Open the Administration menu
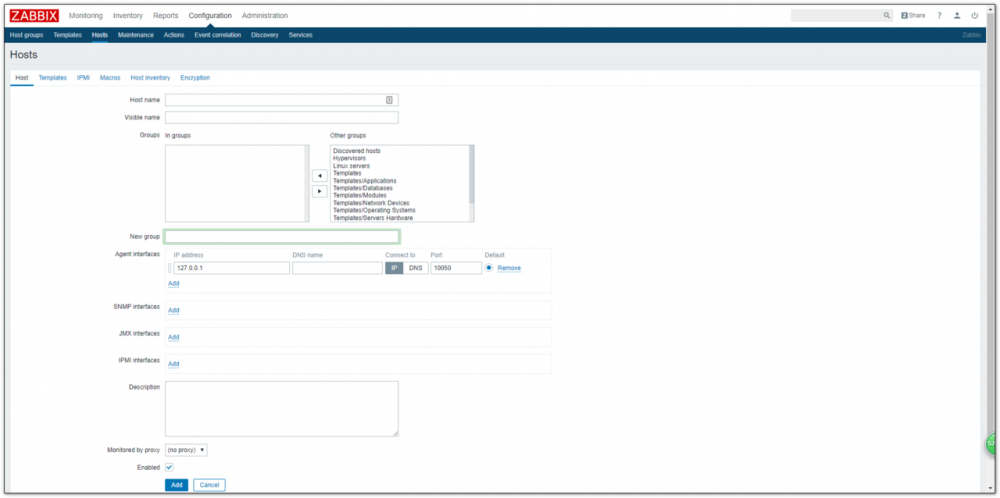This screenshot has height=498, width=1000. pyautogui.click(x=265, y=15)
